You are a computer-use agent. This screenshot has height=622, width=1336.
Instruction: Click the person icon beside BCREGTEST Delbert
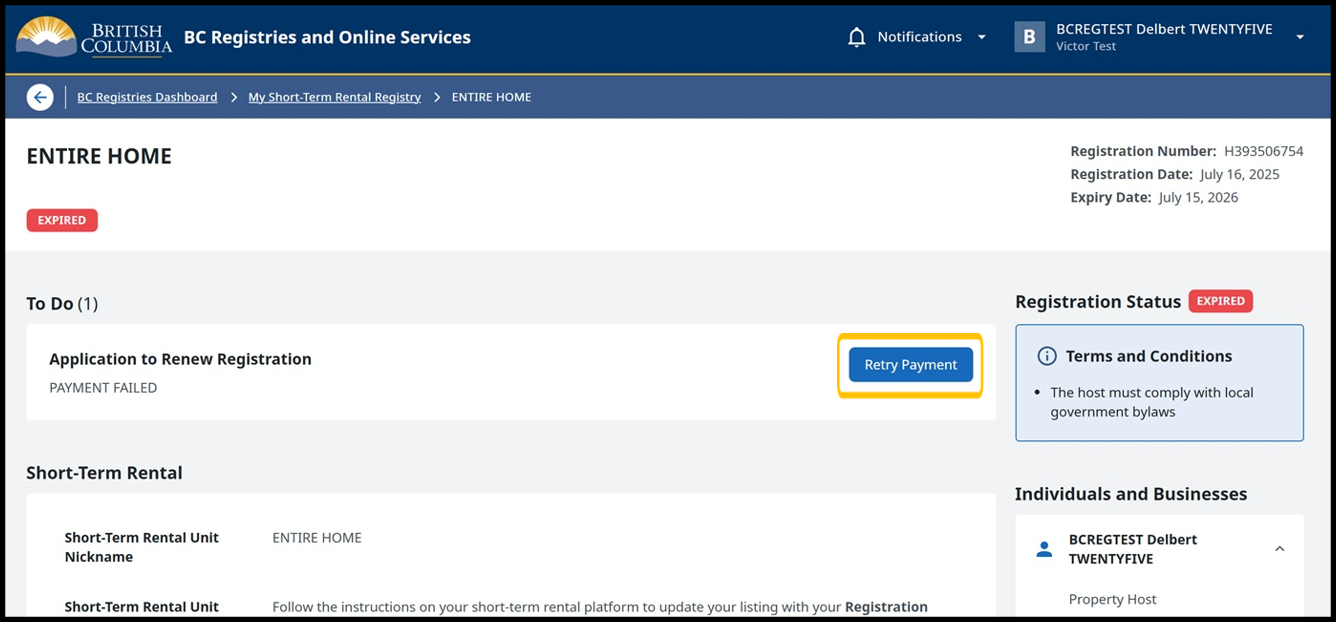point(1044,549)
